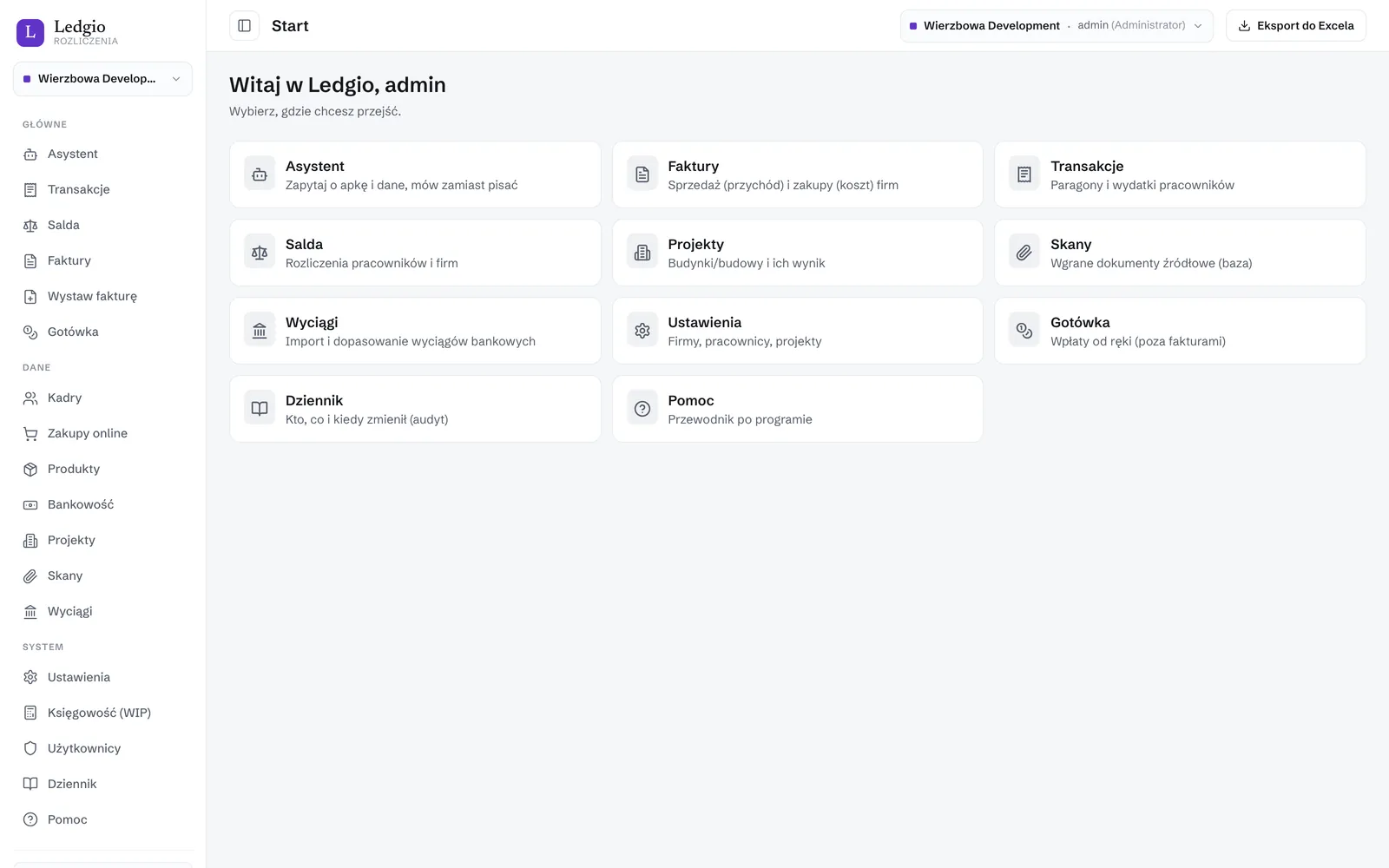Click the Kadry label in sidebar
This screenshot has width=1389, height=868.
pos(64,398)
